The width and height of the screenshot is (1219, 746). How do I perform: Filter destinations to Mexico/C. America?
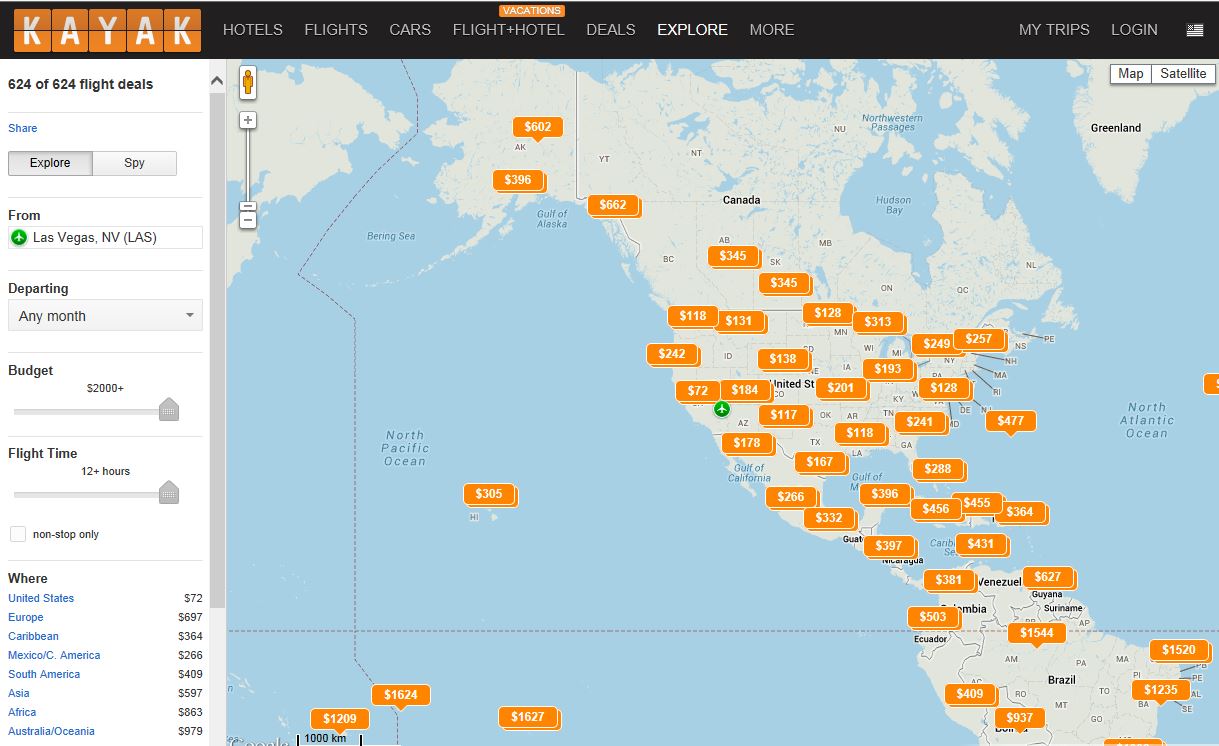tap(54, 655)
